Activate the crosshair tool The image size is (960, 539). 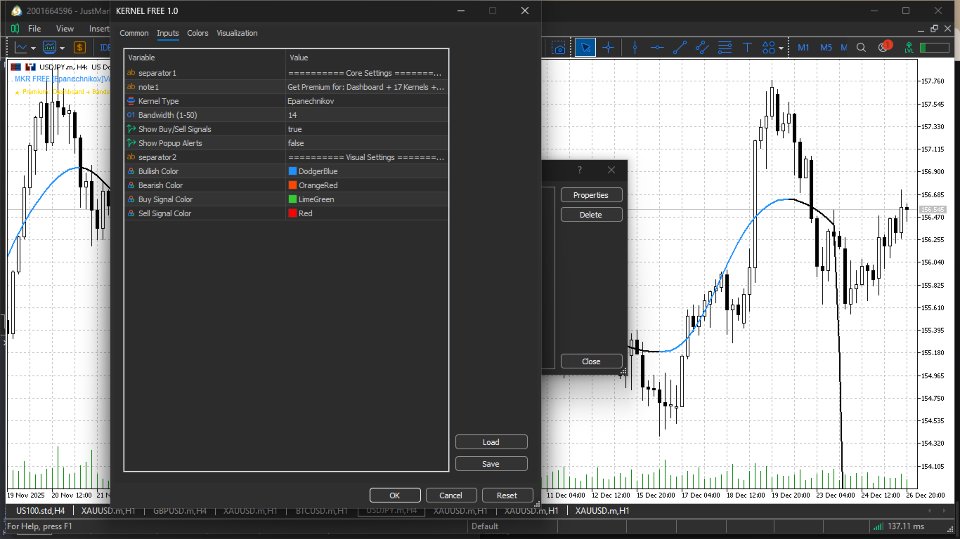608,48
